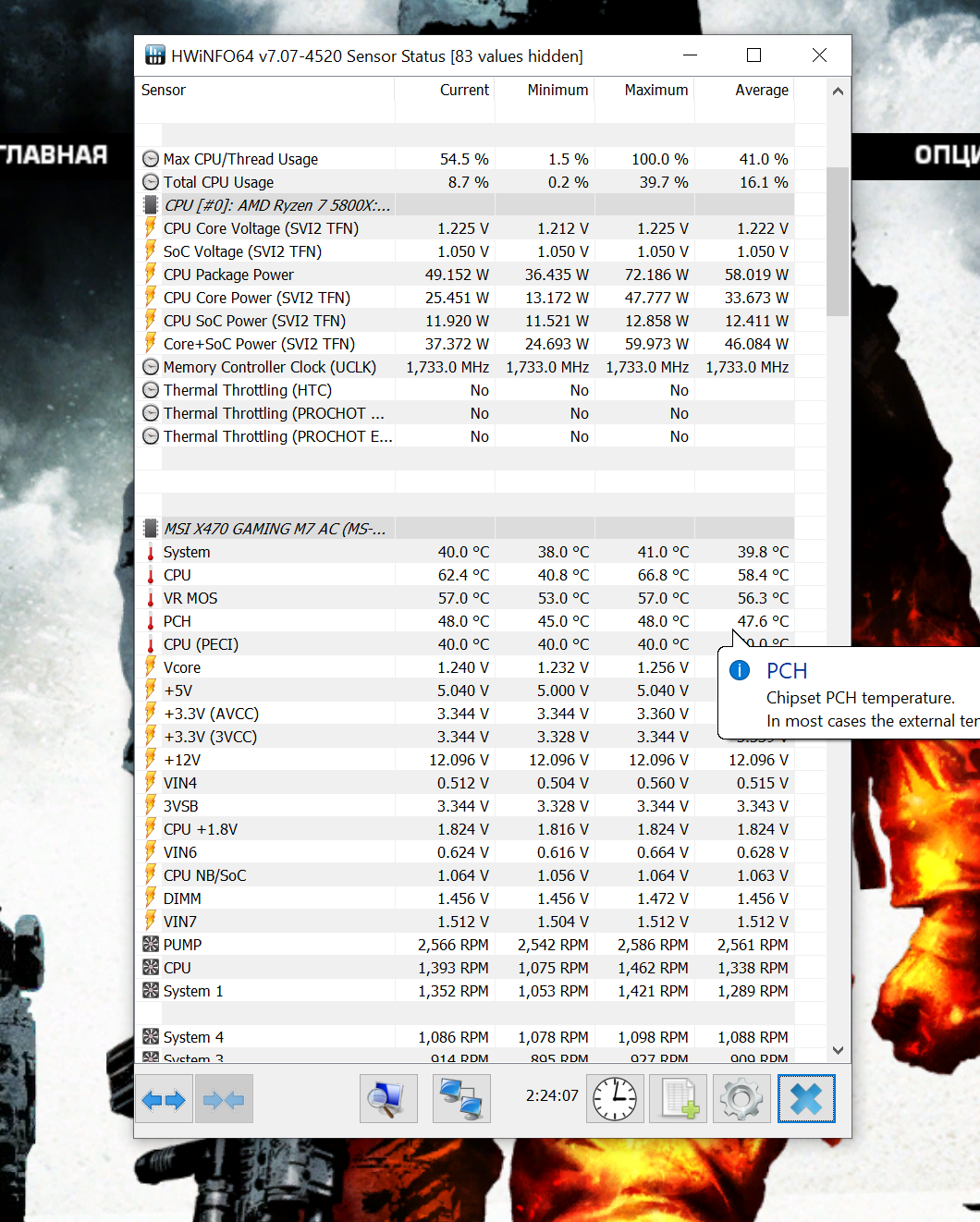Start logging with the sheet plus button
This screenshot has height=1222, width=980.
[678, 1099]
